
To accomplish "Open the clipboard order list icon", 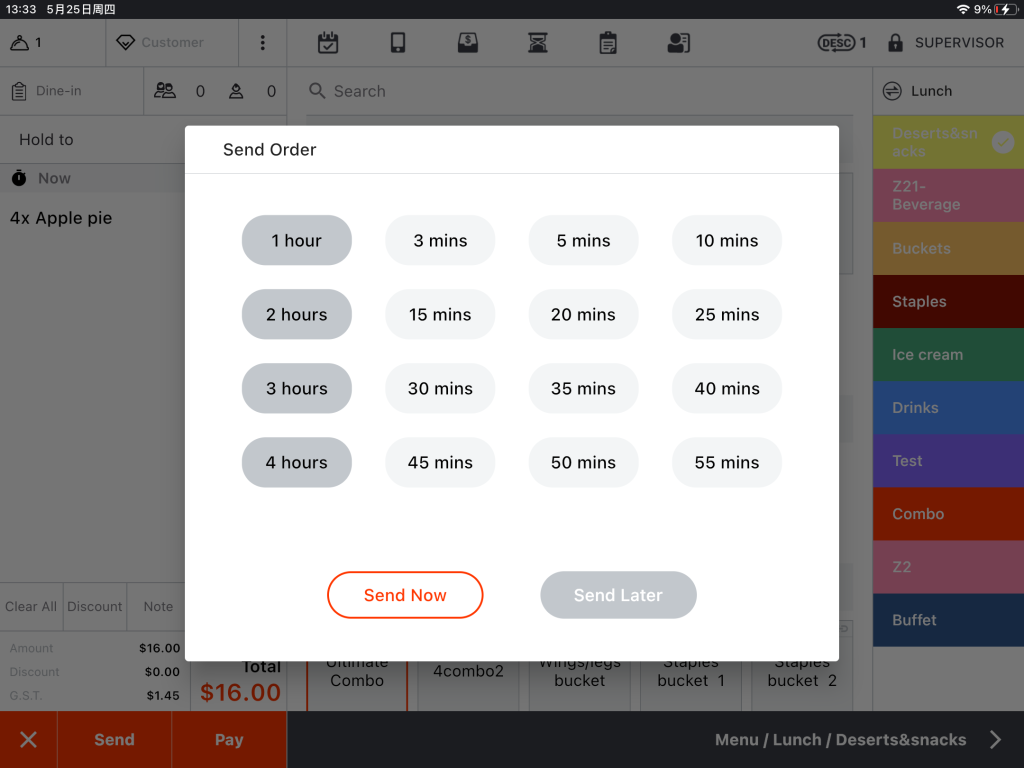I will click(608, 43).
